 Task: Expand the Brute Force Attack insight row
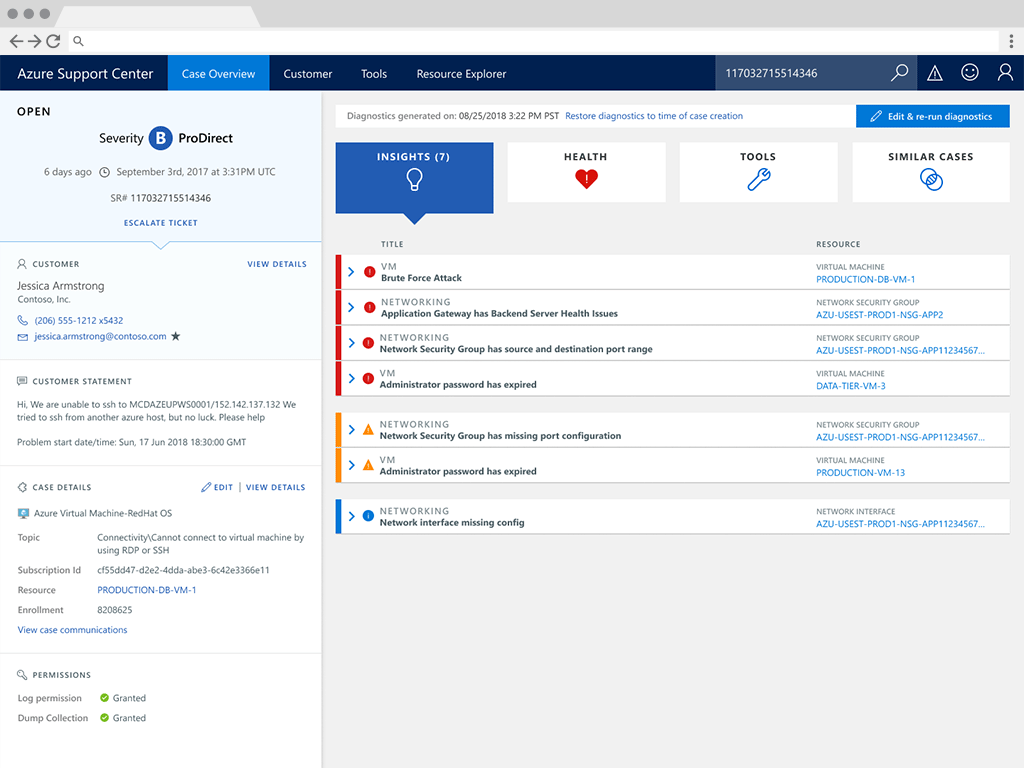coord(351,272)
